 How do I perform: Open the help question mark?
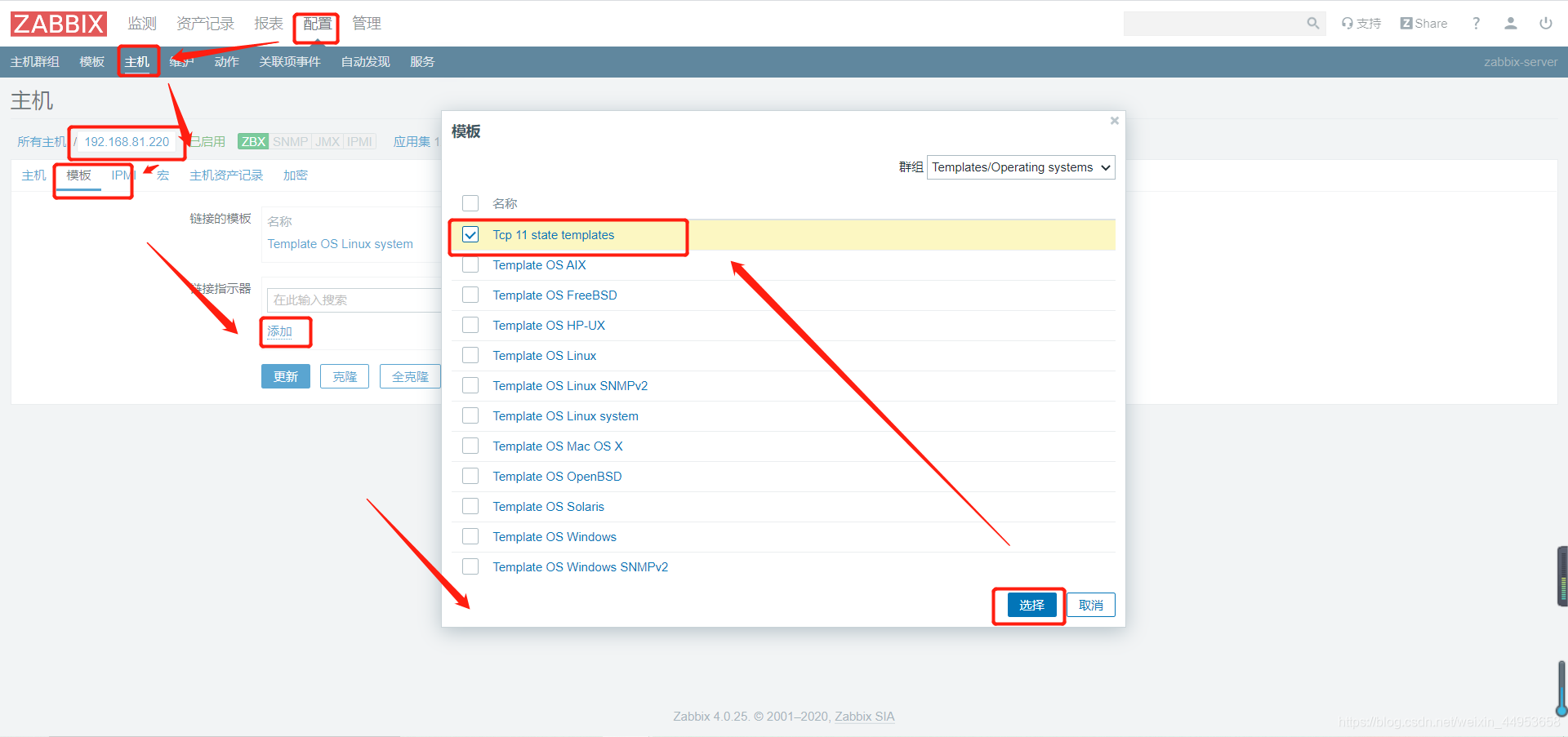click(x=1476, y=24)
